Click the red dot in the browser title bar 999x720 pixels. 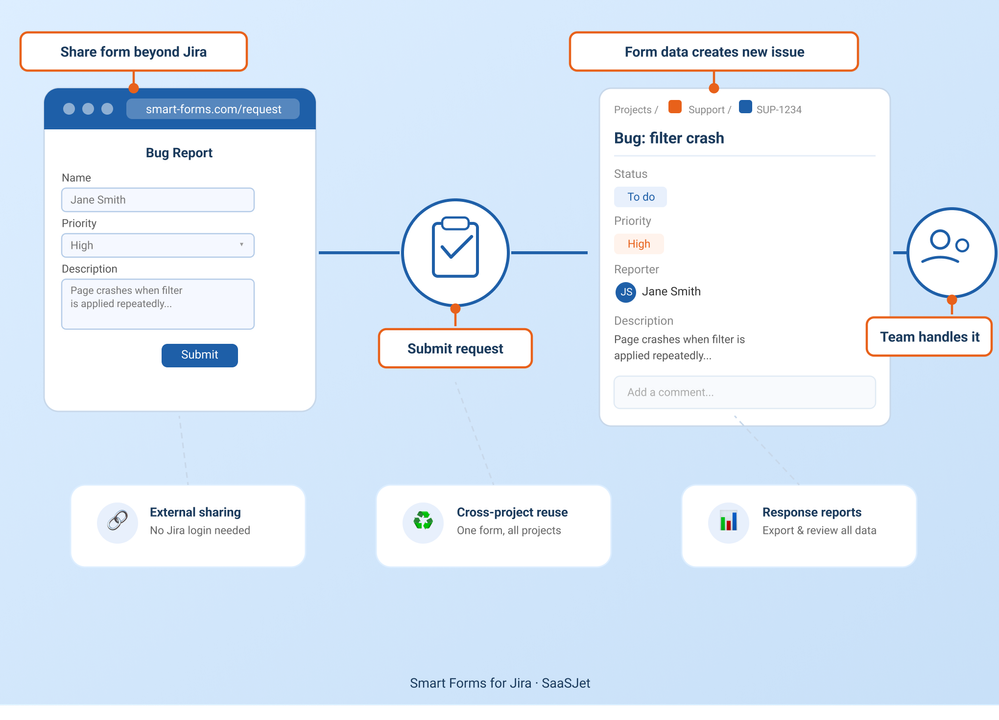click(68, 108)
